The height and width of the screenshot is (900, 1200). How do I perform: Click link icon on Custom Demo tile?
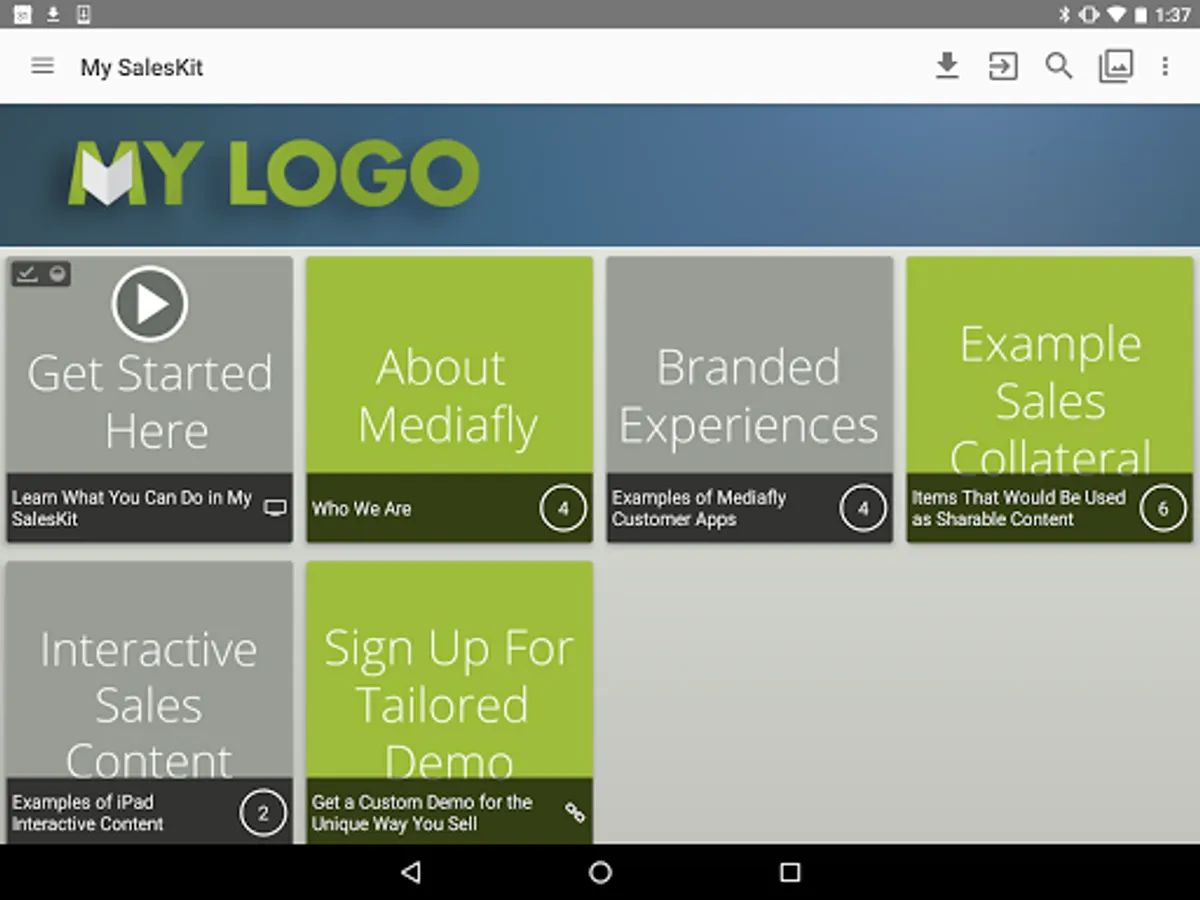tap(575, 812)
